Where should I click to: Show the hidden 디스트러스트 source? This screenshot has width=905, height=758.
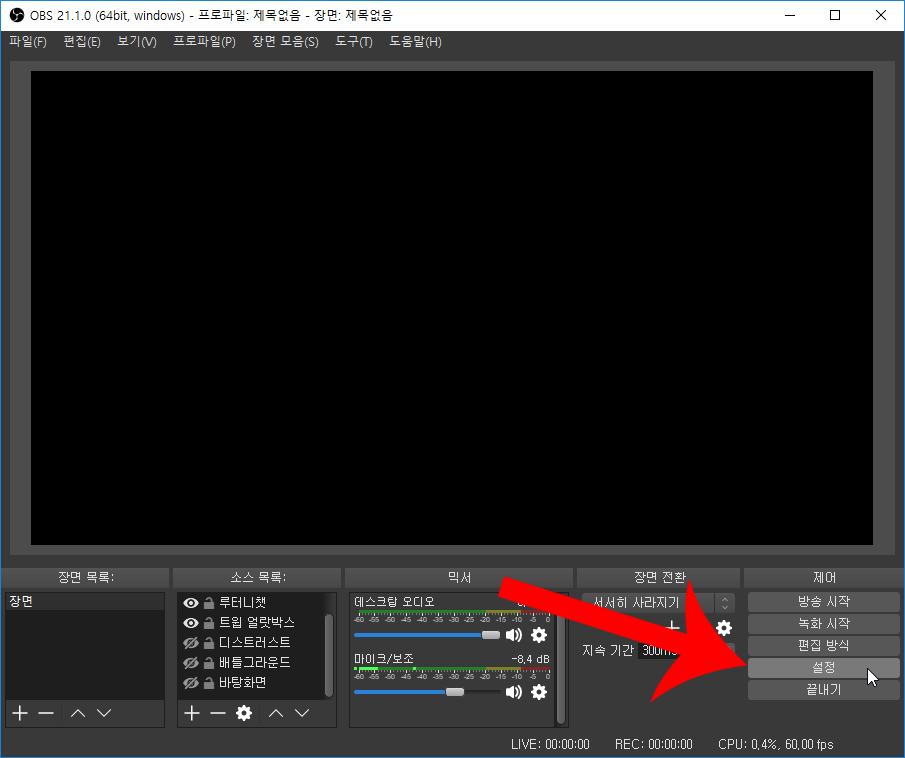189,641
